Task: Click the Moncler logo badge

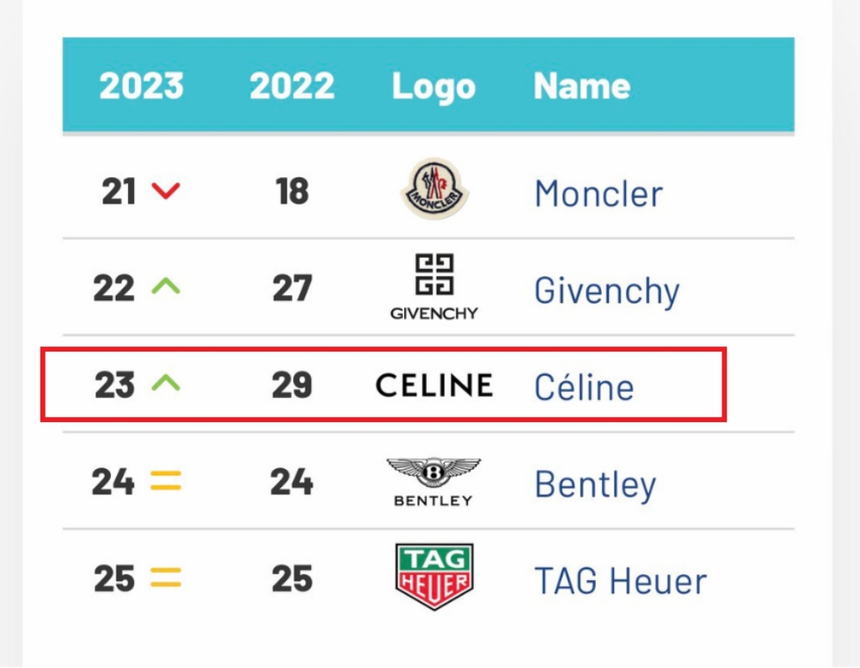Action: click(434, 189)
